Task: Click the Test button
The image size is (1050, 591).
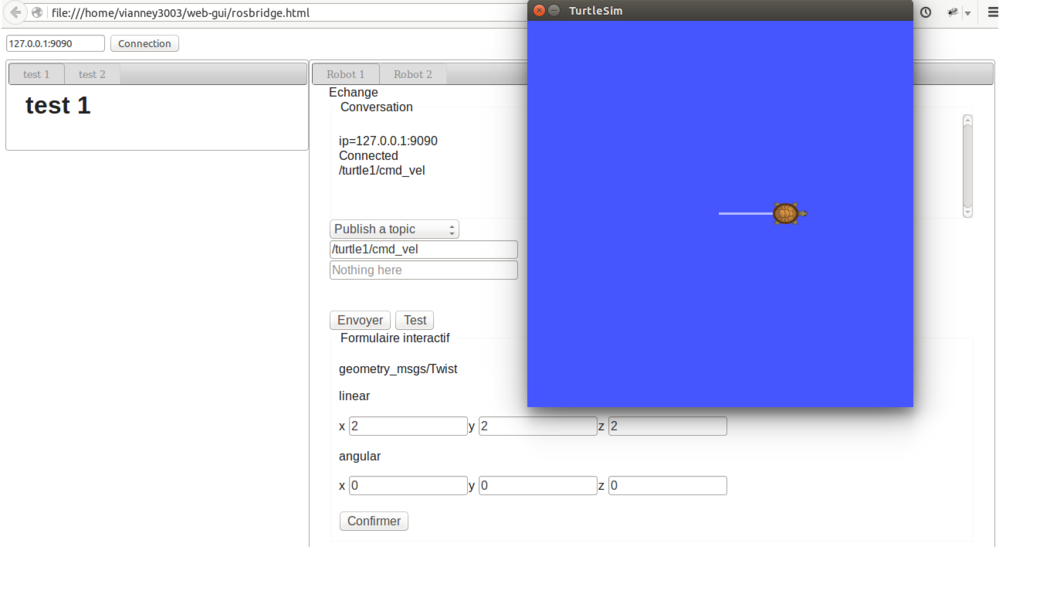Action: click(415, 320)
